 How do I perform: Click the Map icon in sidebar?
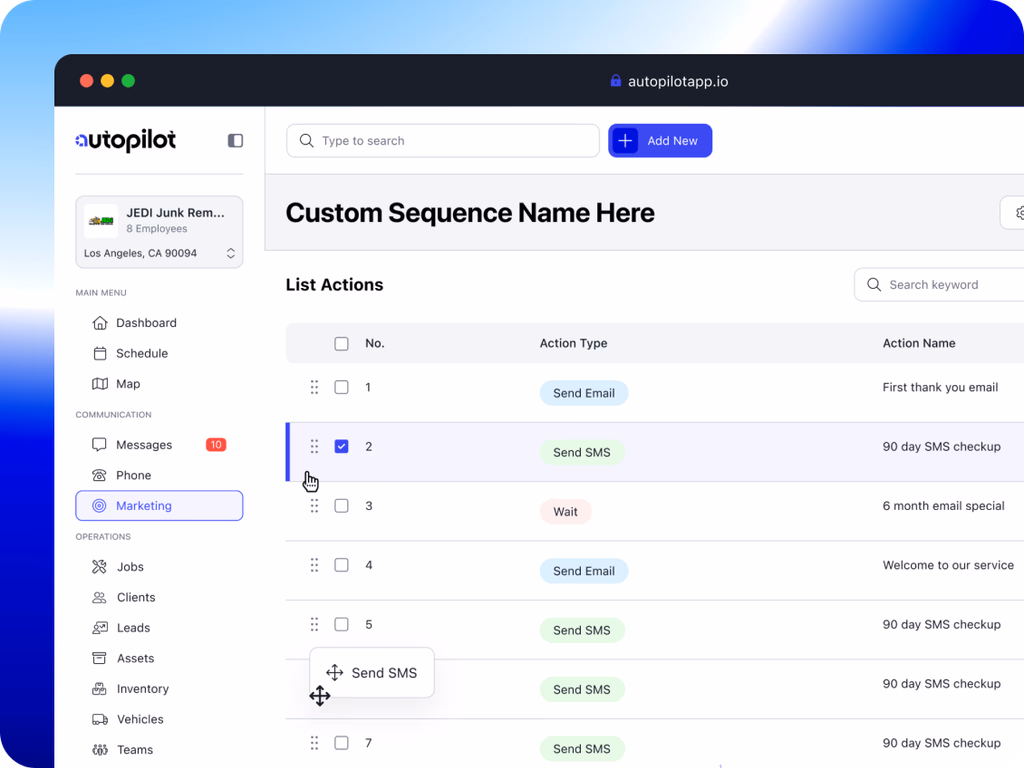point(100,384)
